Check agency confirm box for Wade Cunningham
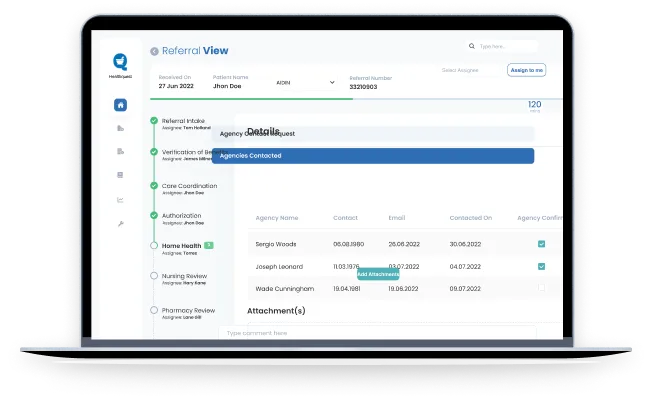 point(541,288)
